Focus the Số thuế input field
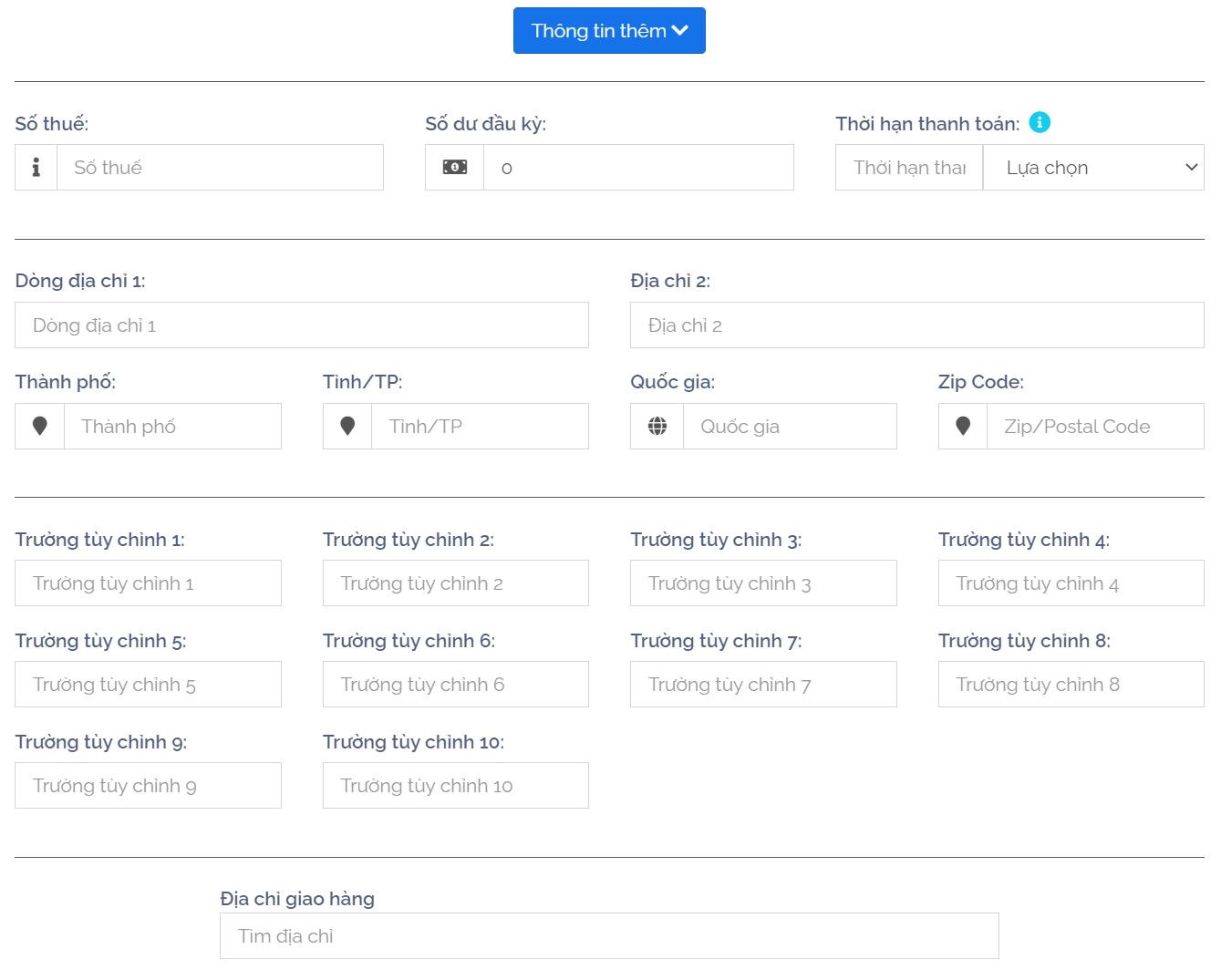 point(220,168)
